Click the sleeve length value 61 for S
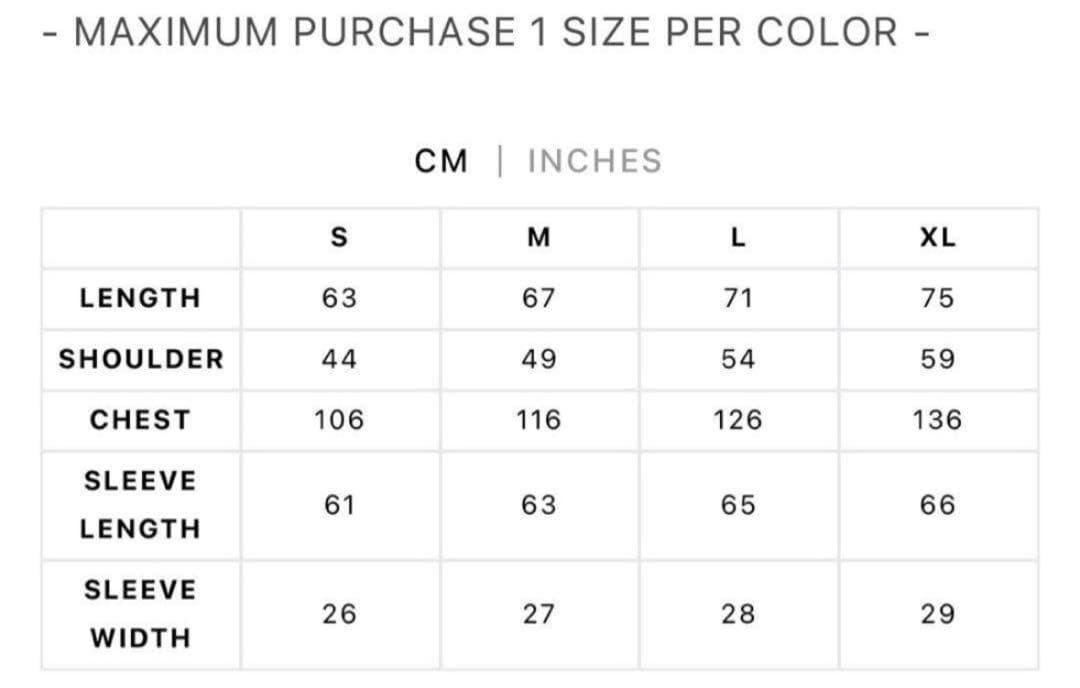 (339, 505)
